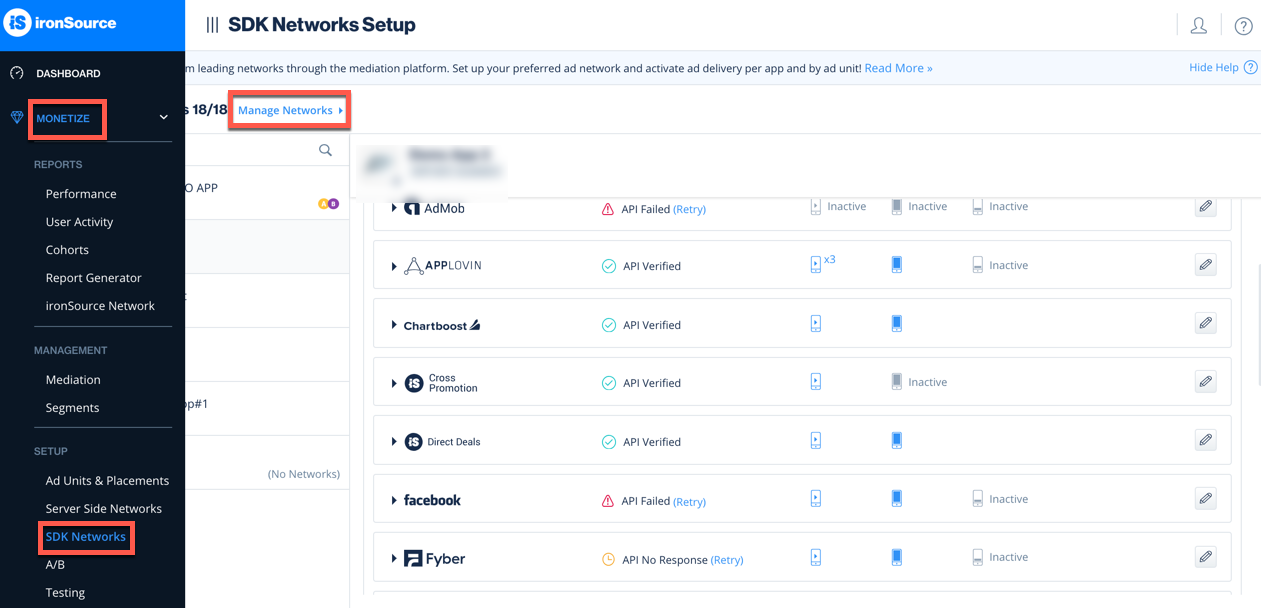Click the Read More link

[898, 68]
